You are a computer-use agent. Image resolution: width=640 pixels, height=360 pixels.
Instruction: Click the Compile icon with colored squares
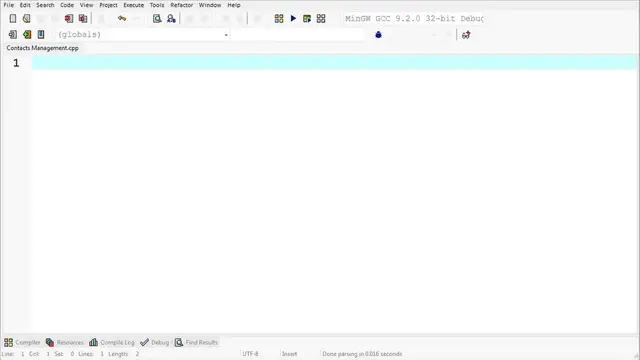(279, 18)
